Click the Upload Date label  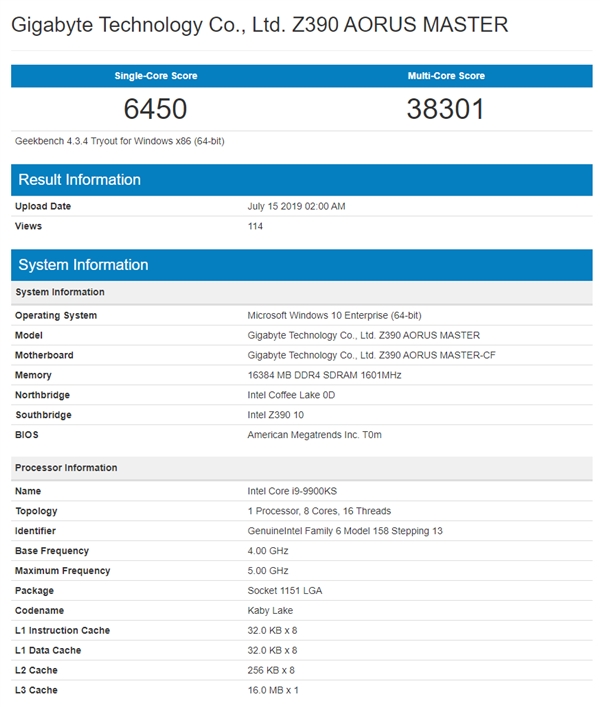coord(43,207)
